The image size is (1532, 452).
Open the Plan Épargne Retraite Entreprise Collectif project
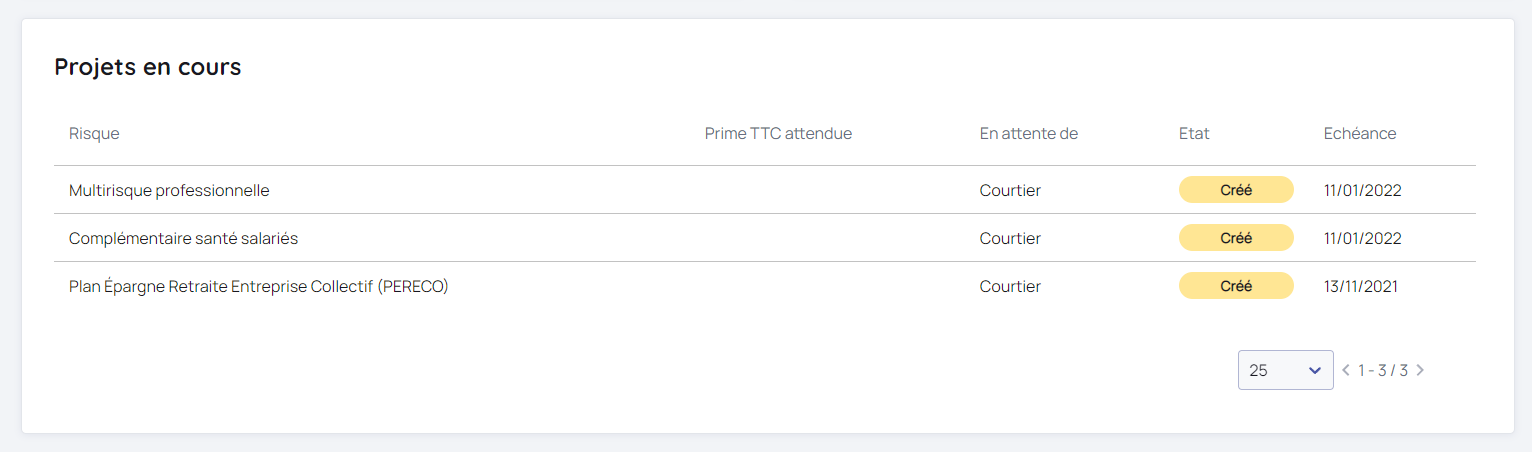(258, 287)
